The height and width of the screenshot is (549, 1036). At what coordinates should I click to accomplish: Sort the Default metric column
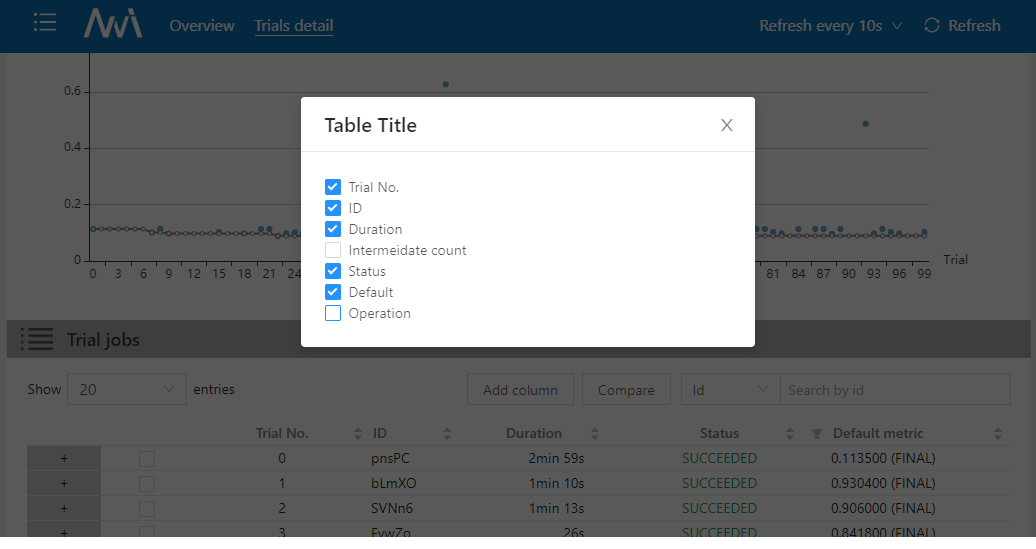[x=997, y=434]
